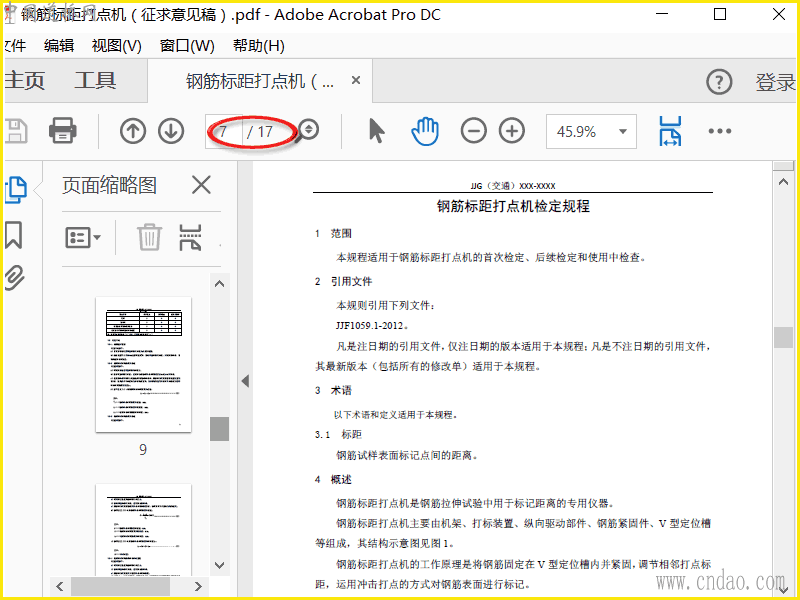
Task: Click the header text JJG（交通）XXX-XXXX
Action: pyautogui.click(x=513, y=186)
